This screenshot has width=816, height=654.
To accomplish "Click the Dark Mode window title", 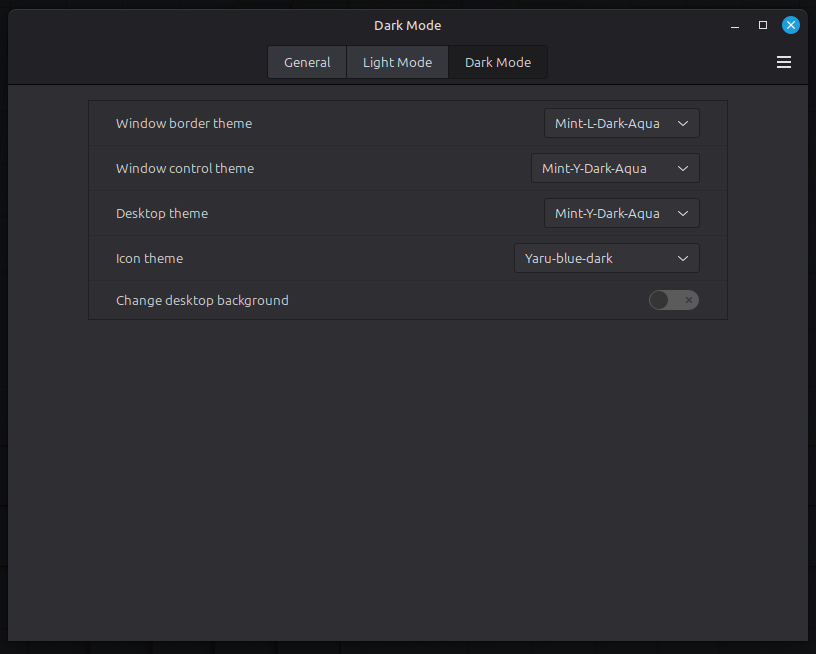I will [x=407, y=25].
